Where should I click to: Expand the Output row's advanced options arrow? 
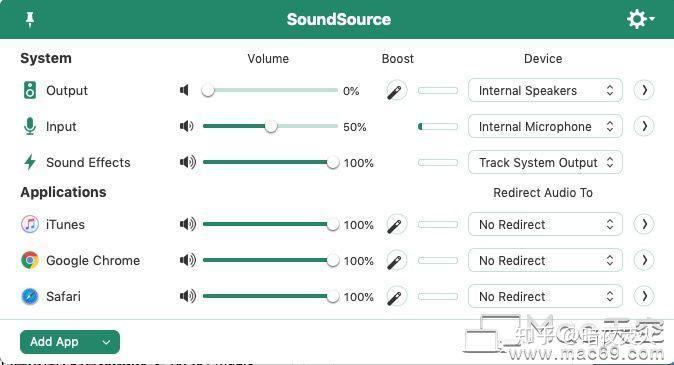(644, 90)
